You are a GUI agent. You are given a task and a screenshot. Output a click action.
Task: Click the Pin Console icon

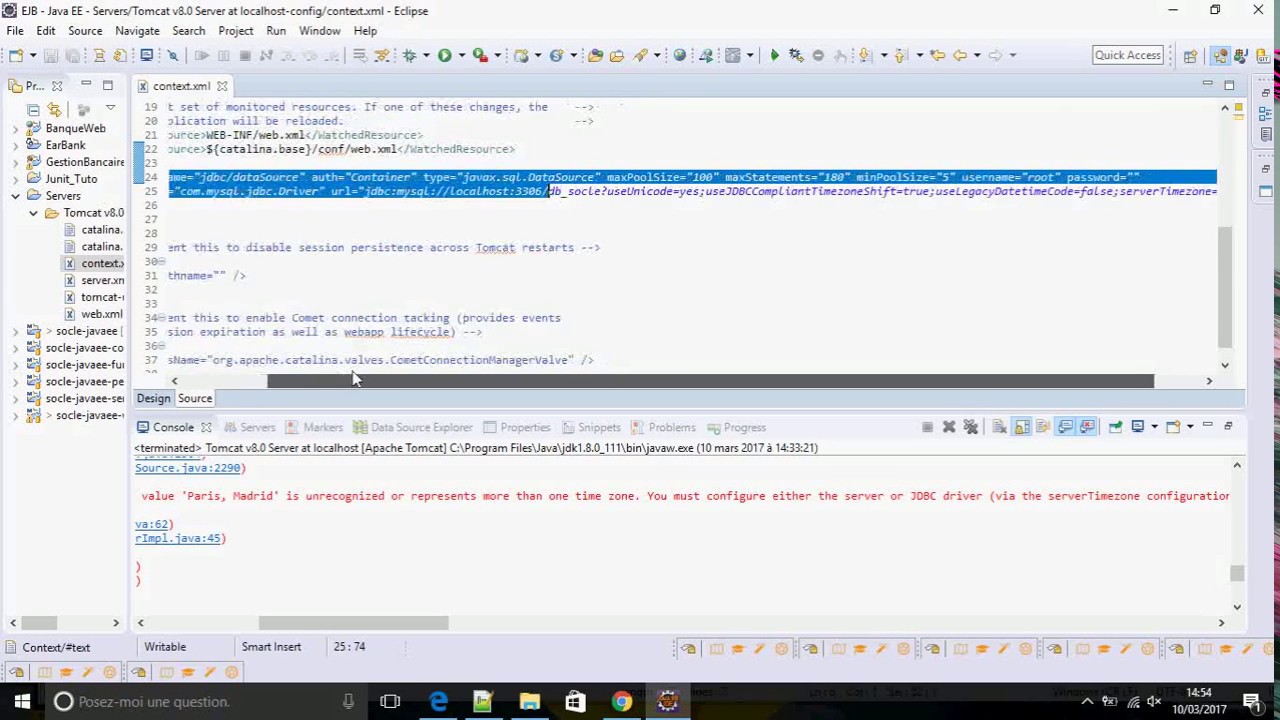point(1115,427)
